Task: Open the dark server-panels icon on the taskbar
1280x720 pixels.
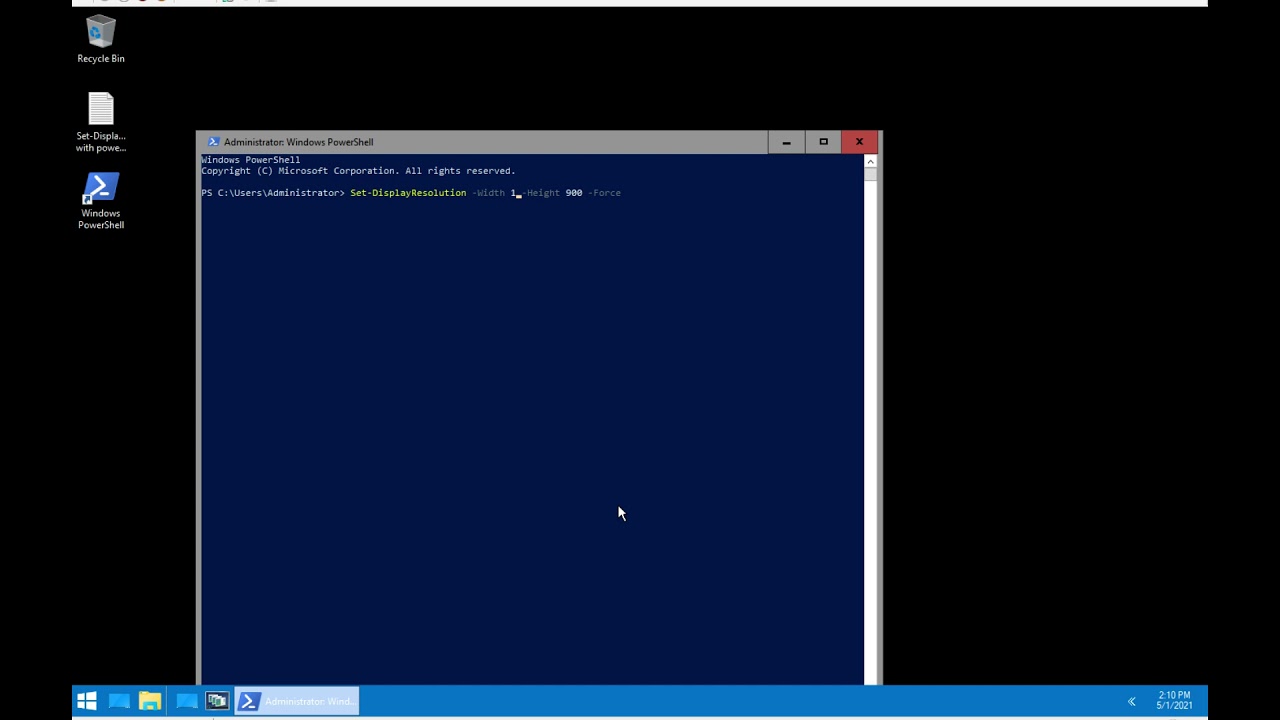Action: click(217, 701)
